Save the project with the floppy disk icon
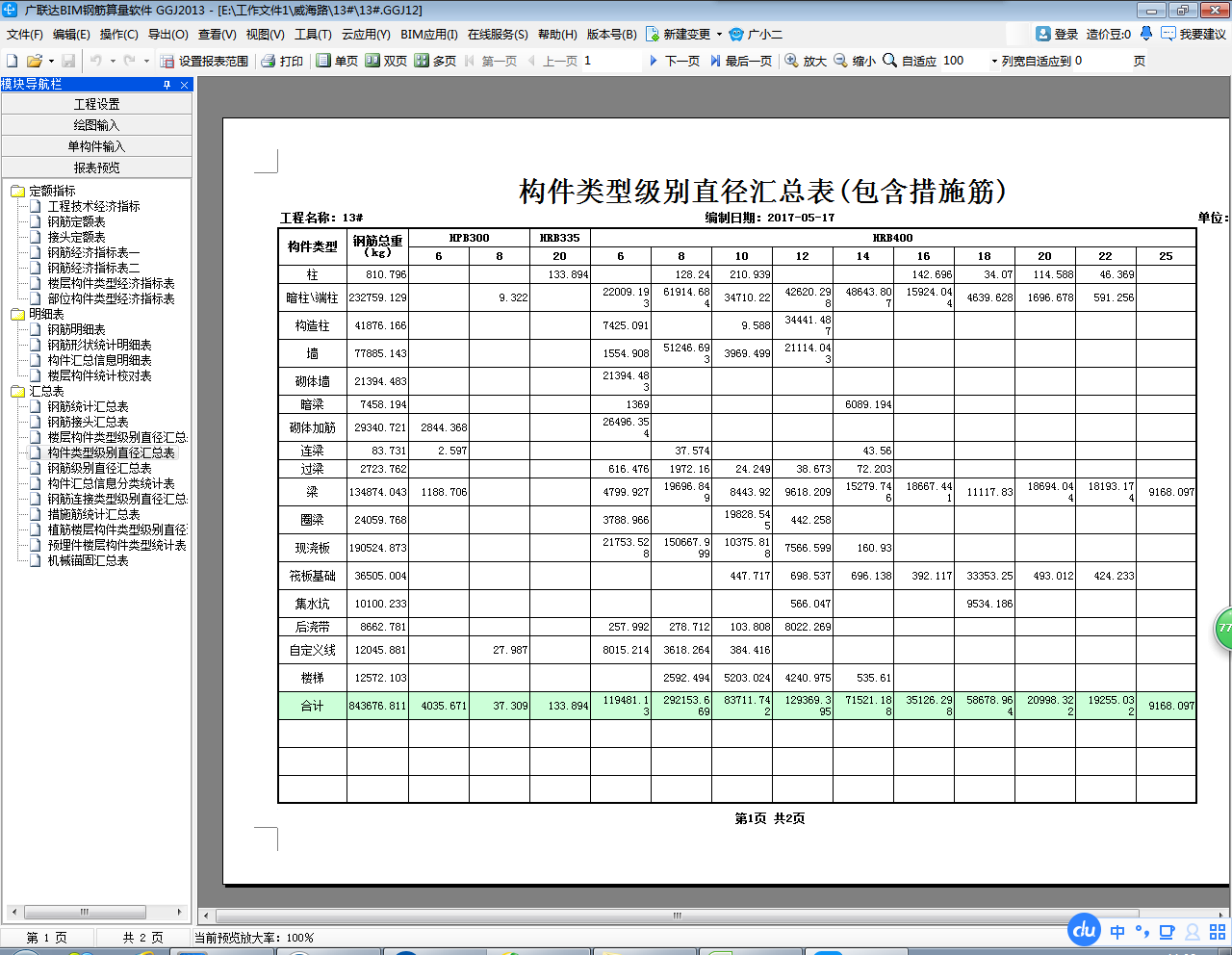This screenshot has height=955, width=1232. 68,61
